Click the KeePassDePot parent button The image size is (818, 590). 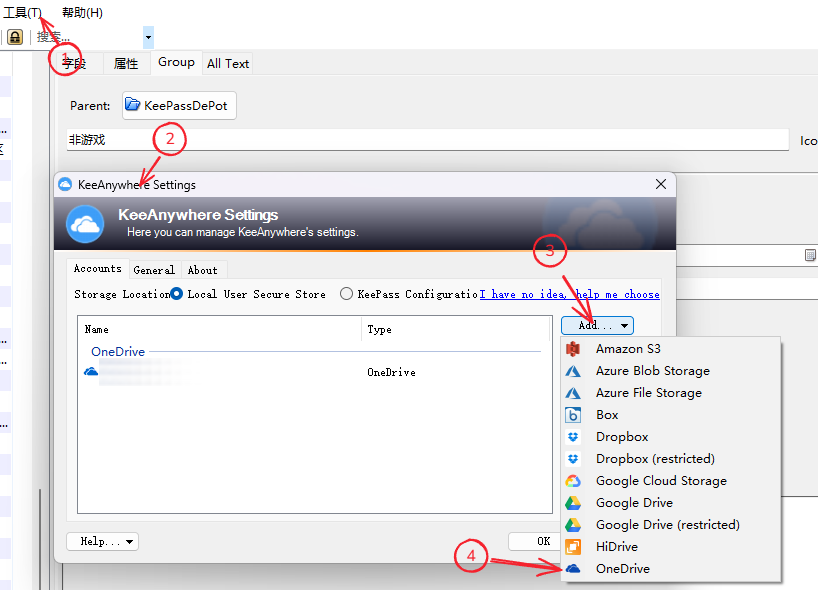tap(179, 105)
